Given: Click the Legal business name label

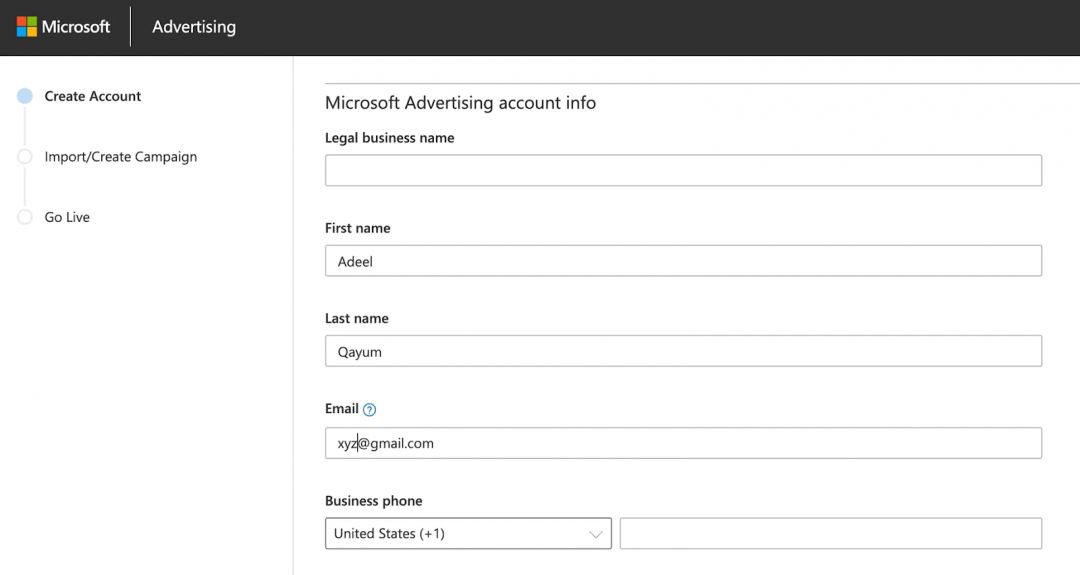Looking at the screenshot, I should coord(389,138).
